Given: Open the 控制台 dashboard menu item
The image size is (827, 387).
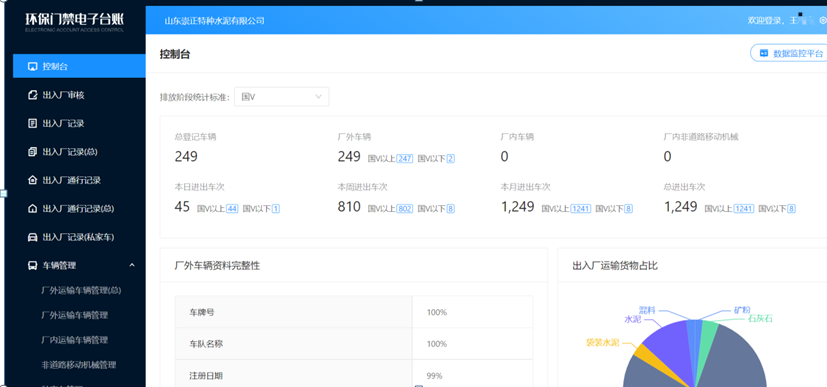Looking at the screenshot, I should (x=79, y=66).
